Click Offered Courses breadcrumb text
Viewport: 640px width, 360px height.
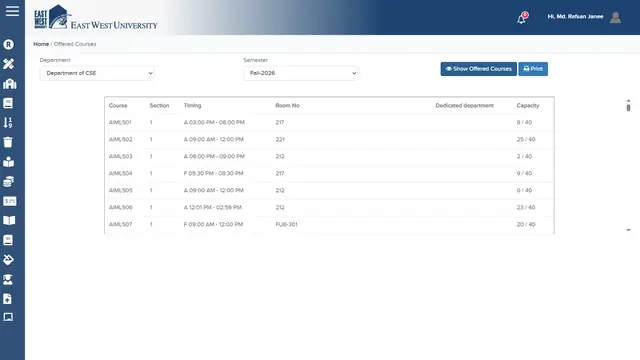click(x=75, y=44)
